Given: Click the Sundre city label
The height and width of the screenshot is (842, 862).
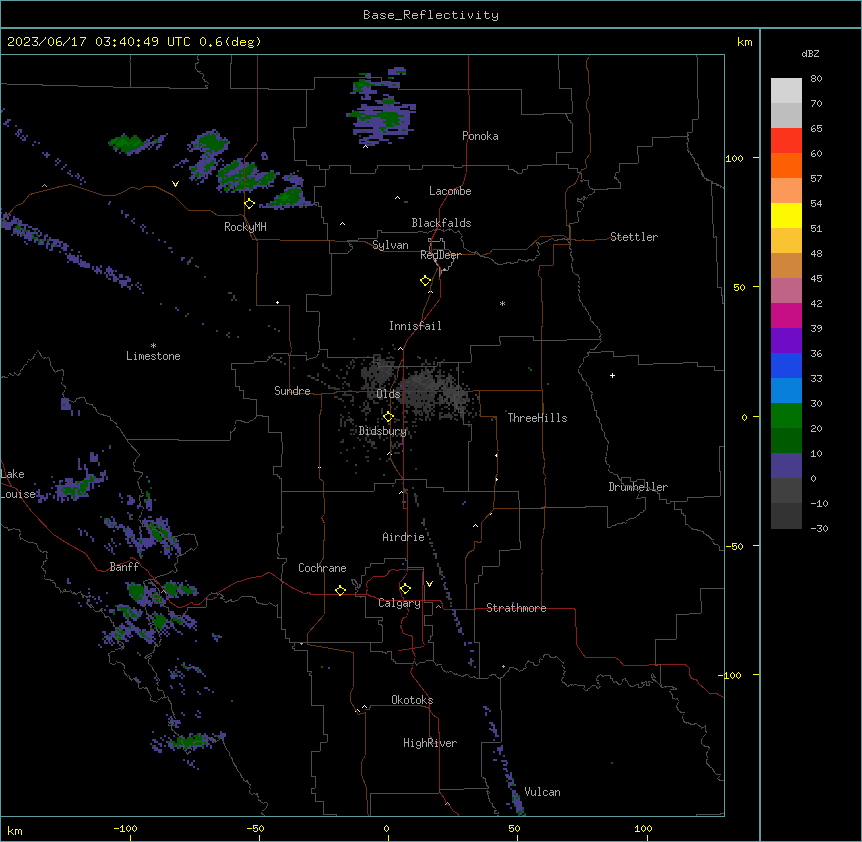Looking at the screenshot, I should [x=292, y=391].
